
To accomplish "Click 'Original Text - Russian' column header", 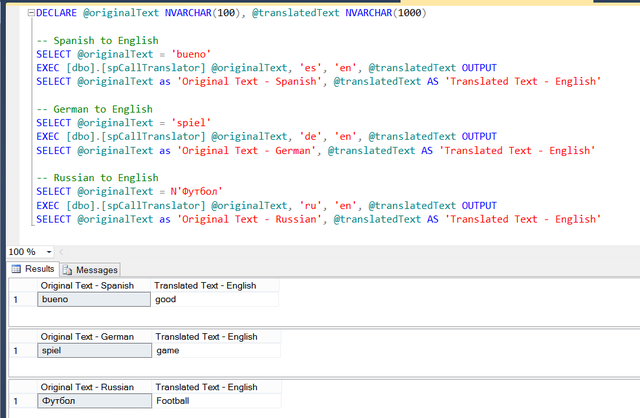I will click(x=94, y=387).
